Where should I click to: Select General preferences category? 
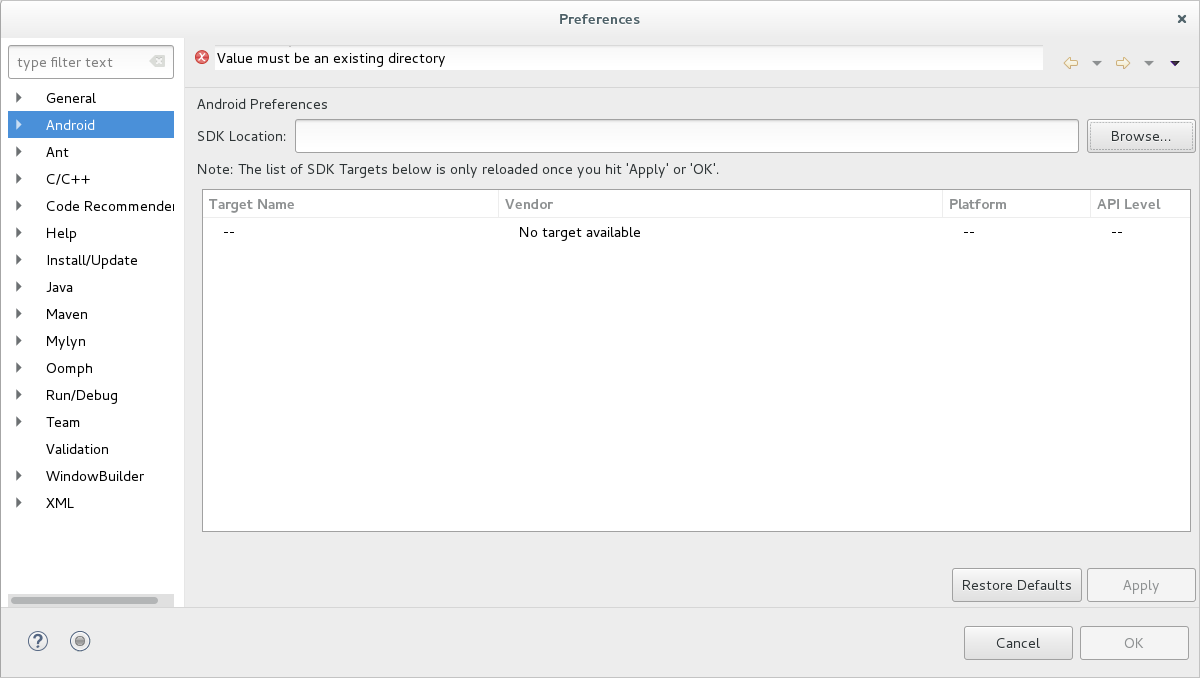pos(71,98)
